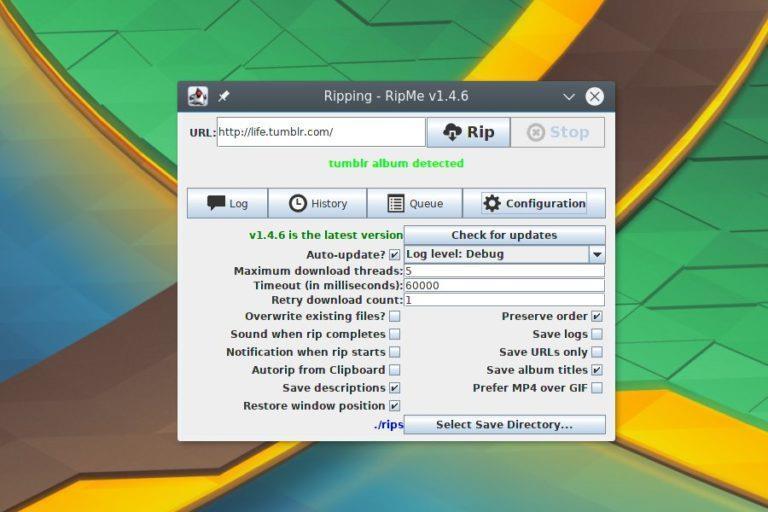Click the ./rips directory link

tap(388, 425)
